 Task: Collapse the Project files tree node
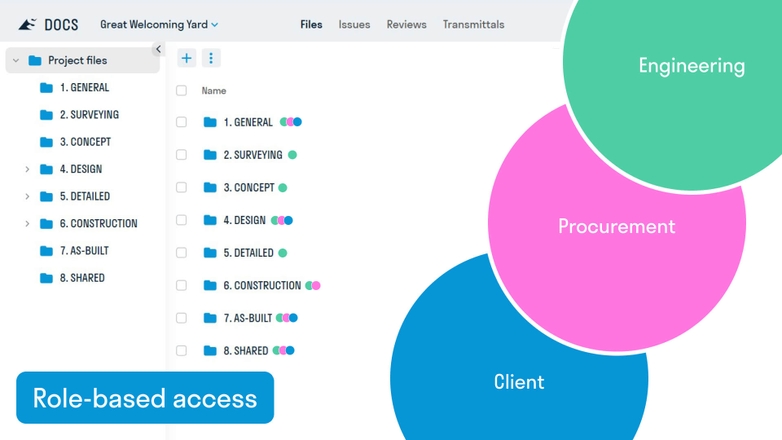coord(16,60)
